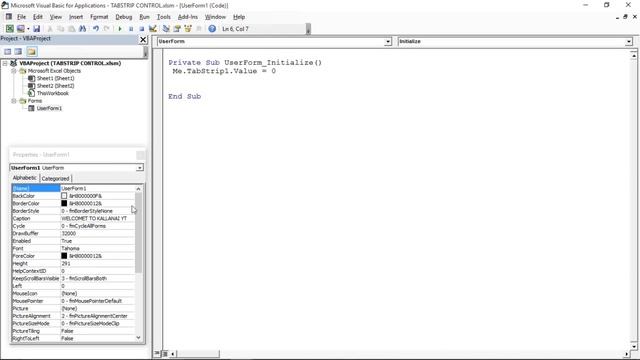Open the Properties Window toolbar icon
The width and height of the screenshot is (640, 360).
pyautogui.click(x=177, y=29)
